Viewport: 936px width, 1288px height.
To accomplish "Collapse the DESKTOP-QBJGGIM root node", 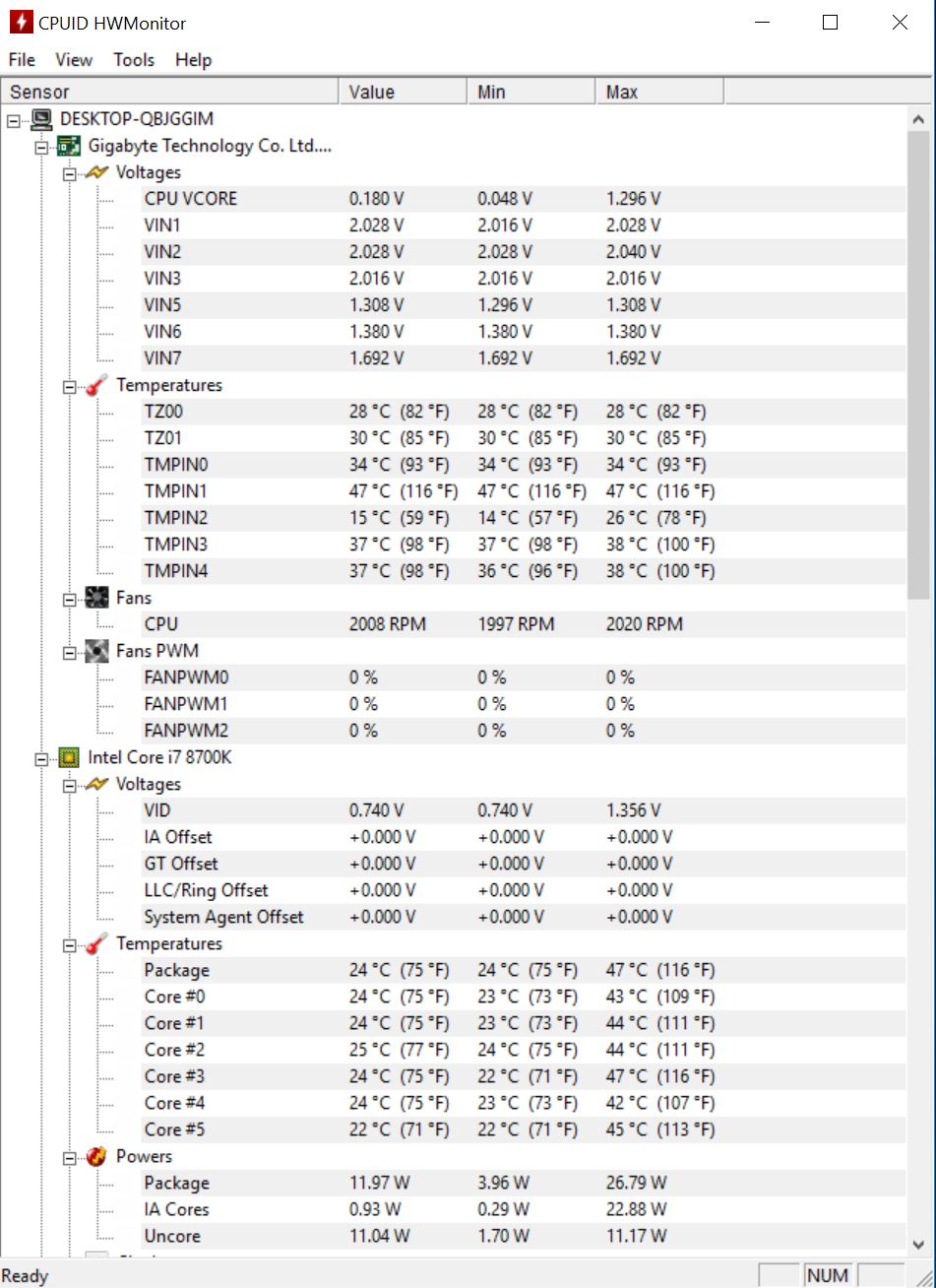I will pyautogui.click(x=14, y=120).
